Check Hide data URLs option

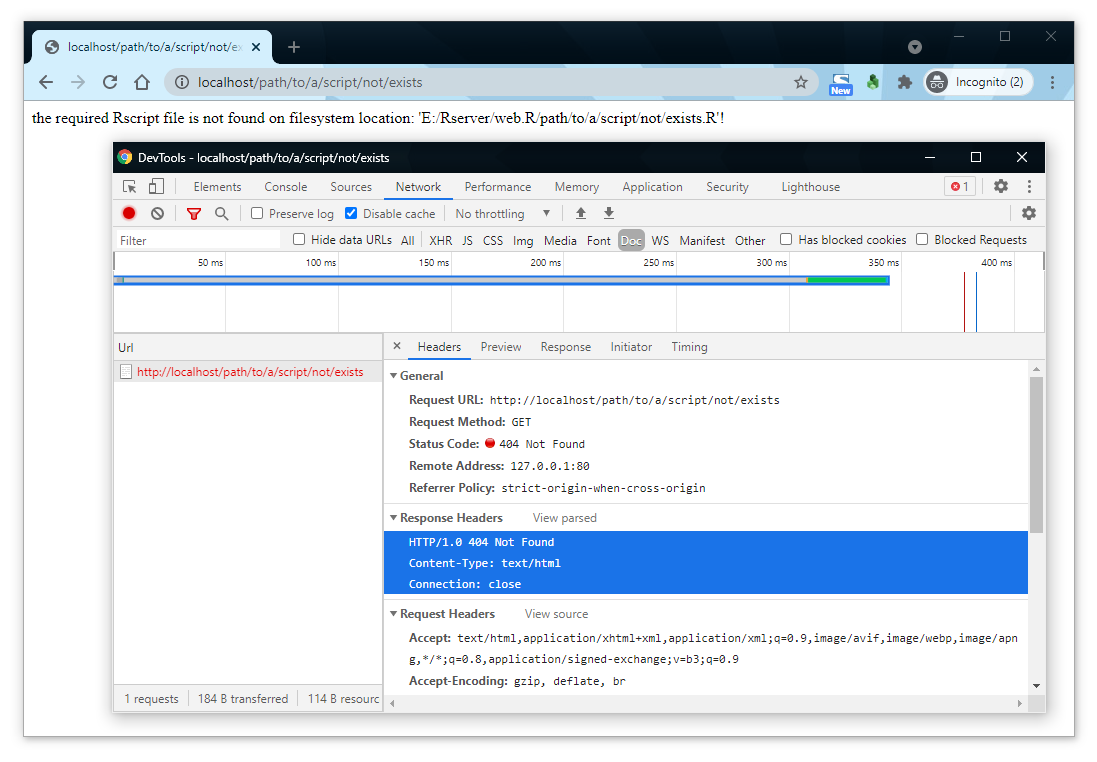pos(299,239)
